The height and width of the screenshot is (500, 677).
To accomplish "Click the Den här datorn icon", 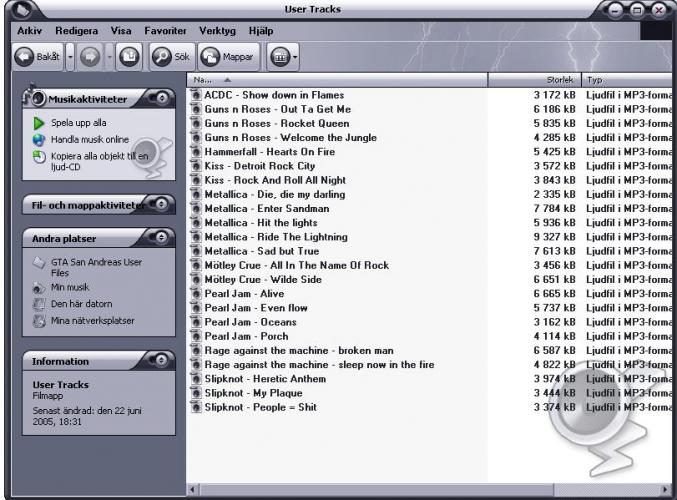I will click(x=39, y=305).
